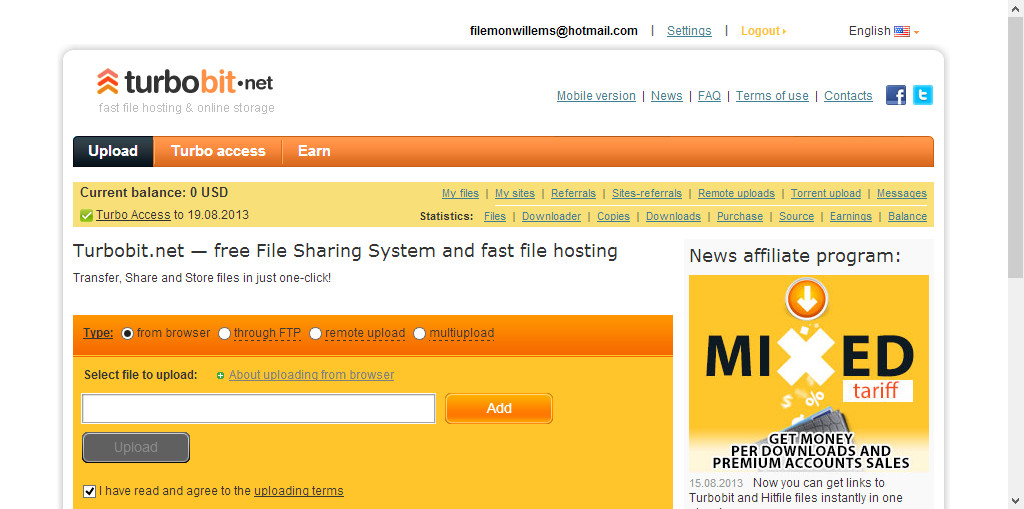The image size is (1024, 509).
Task: View Balance statistics
Action: click(x=907, y=216)
